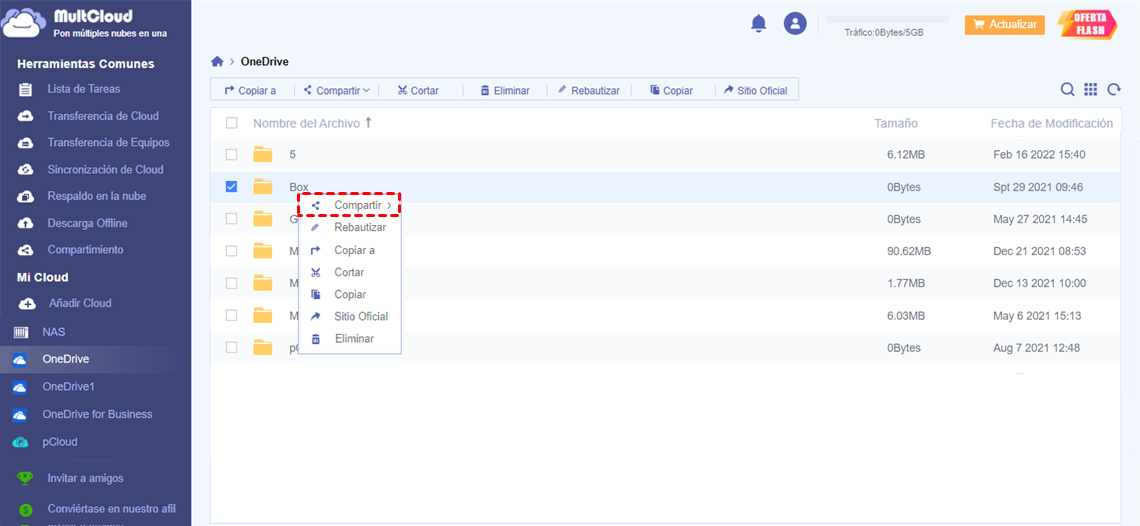Choose Cortar in context menu

[350, 272]
